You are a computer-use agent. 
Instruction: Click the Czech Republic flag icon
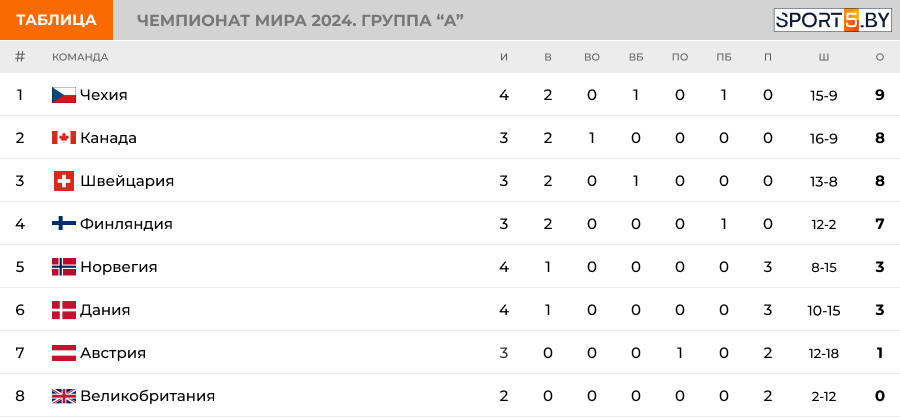point(64,95)
